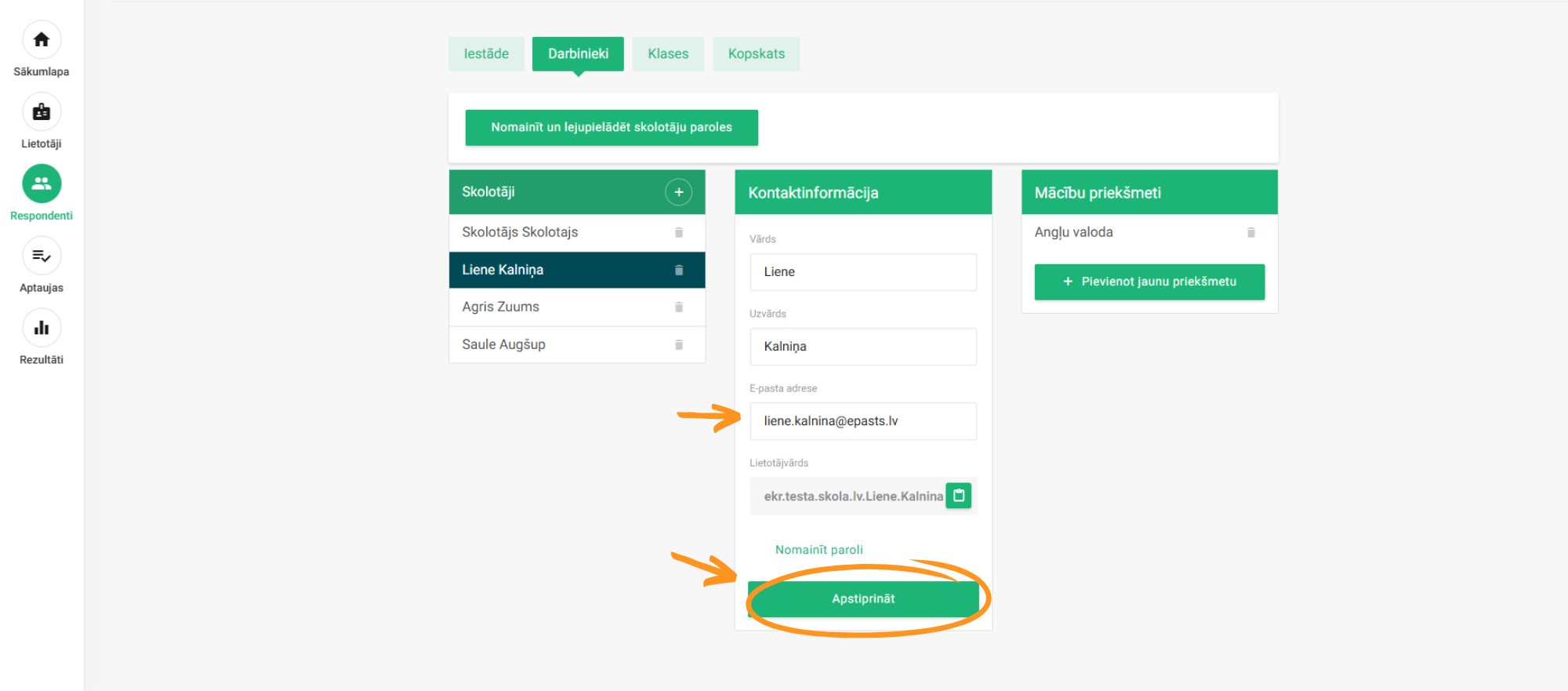Viewport: 1568px width, 691px height.
Task: Add a new teacher with plus icon
Action: coord(678,192)
